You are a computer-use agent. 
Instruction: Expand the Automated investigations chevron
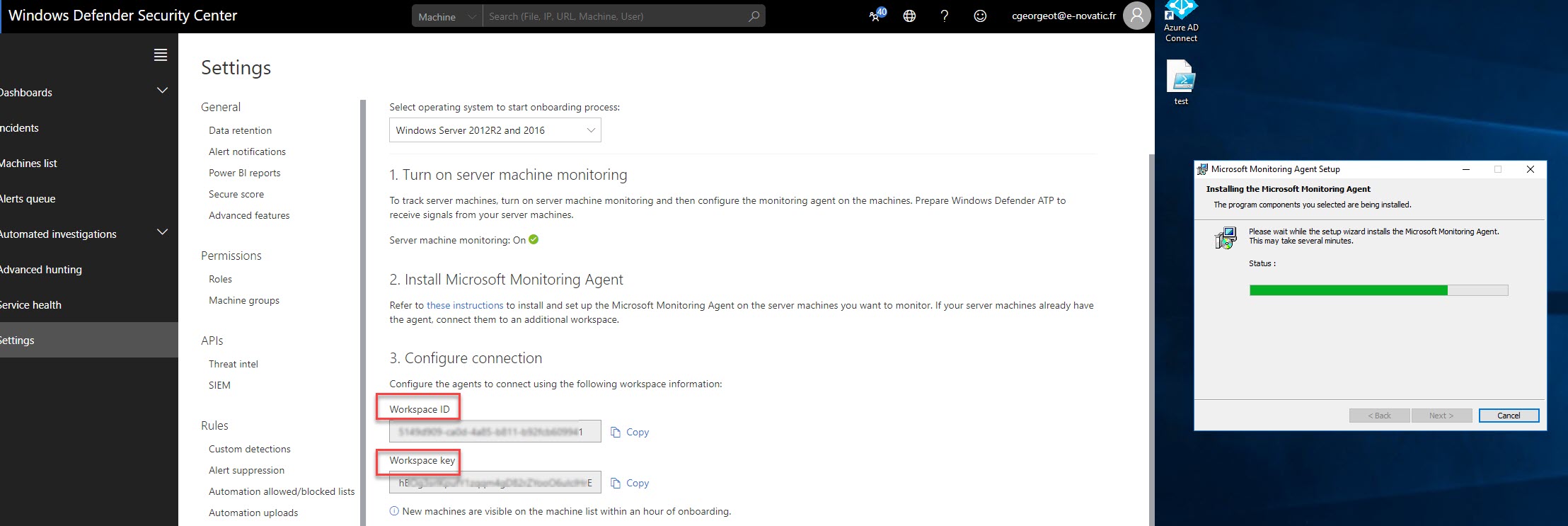162,232
